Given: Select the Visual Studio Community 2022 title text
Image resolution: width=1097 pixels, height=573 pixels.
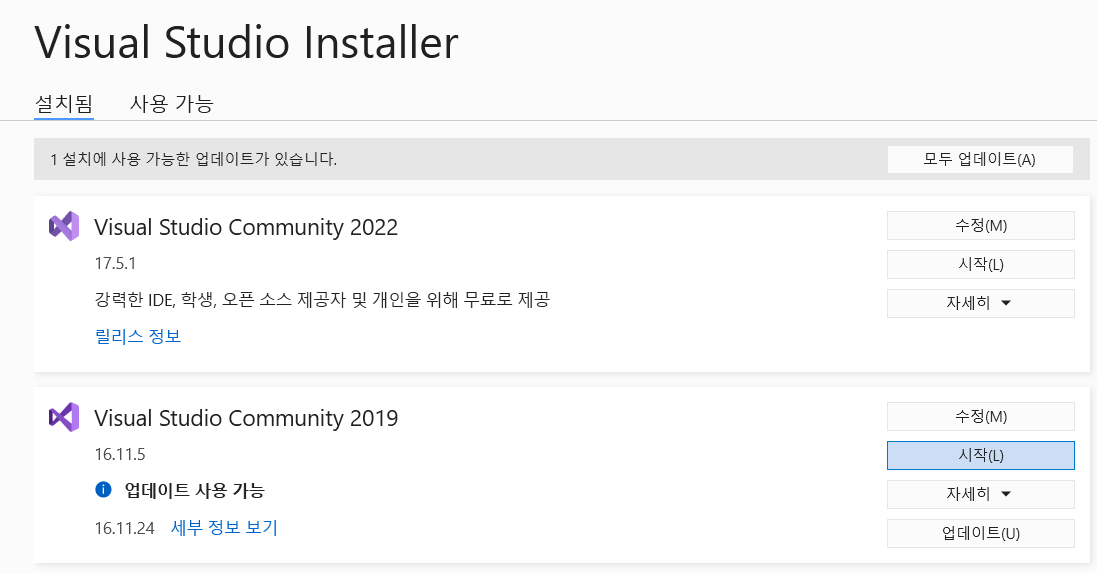Looking at the screenshot, I should [246, 227].
